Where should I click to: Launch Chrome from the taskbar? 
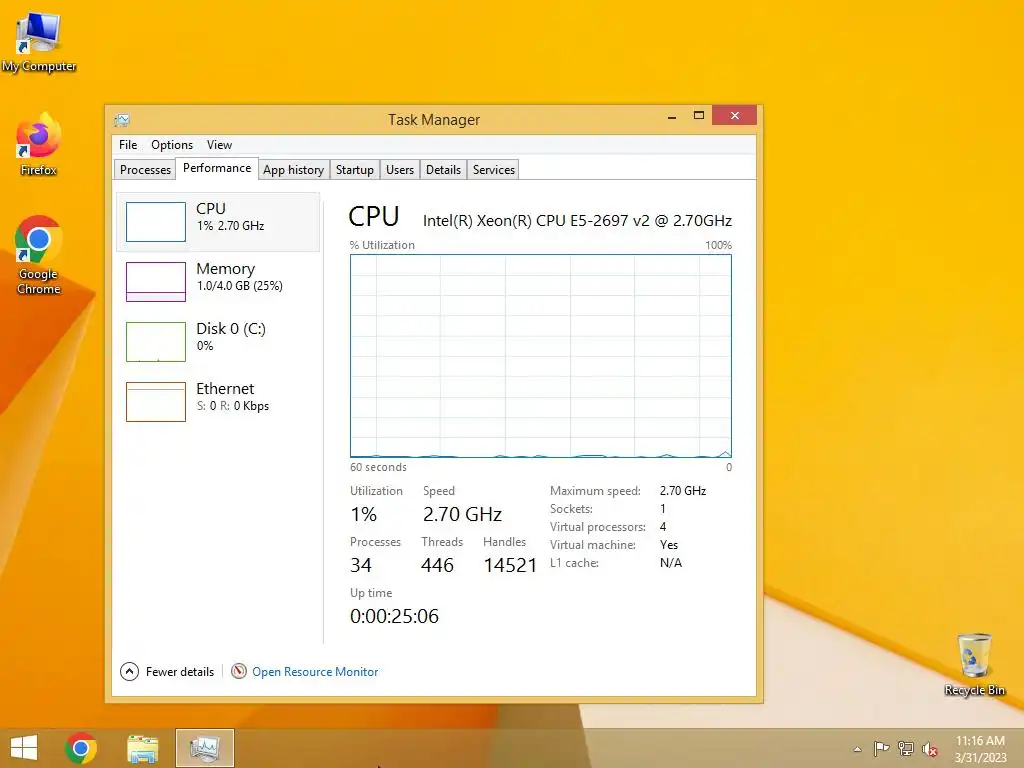coord(81,748)
